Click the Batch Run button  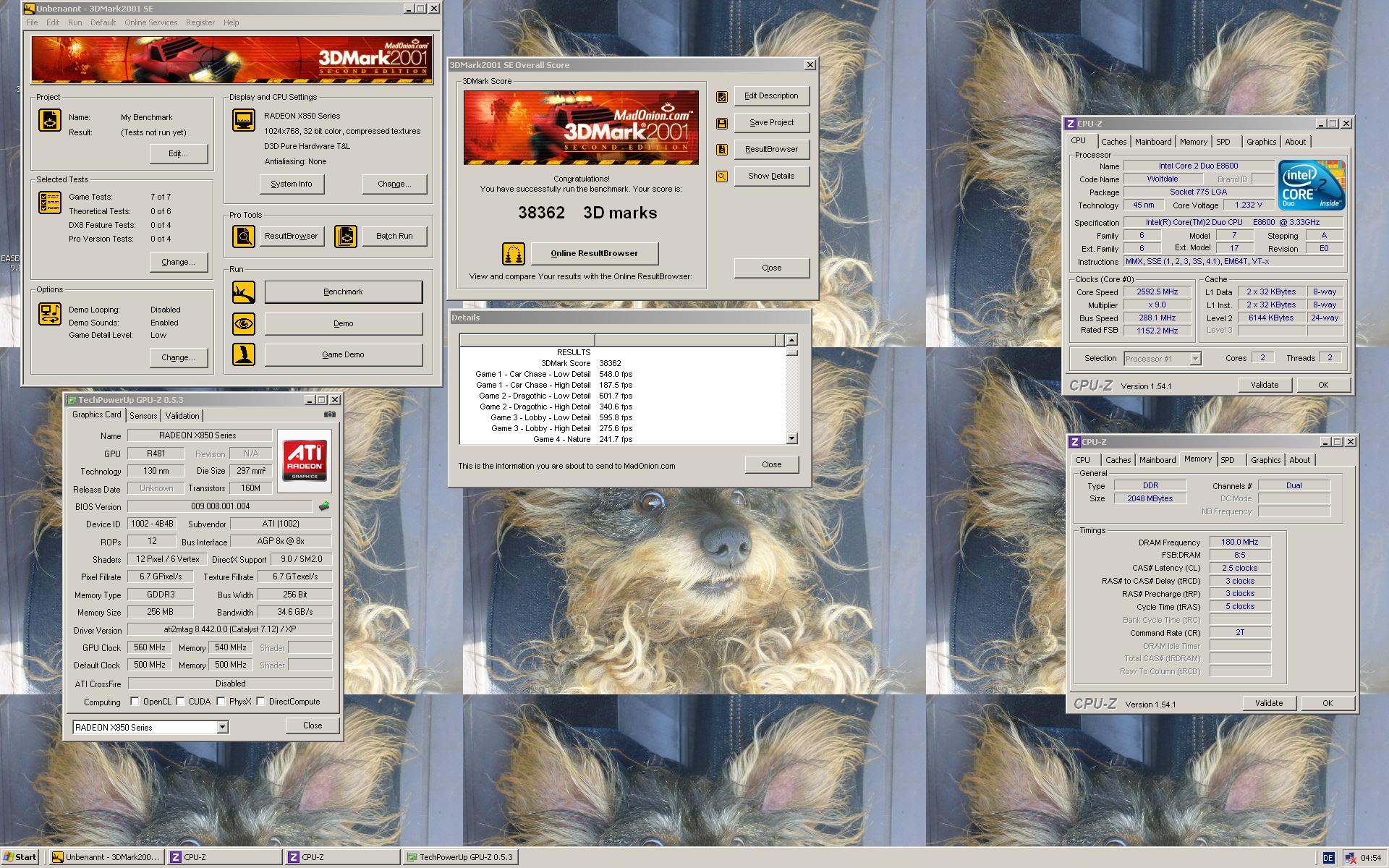coord(394,237)
